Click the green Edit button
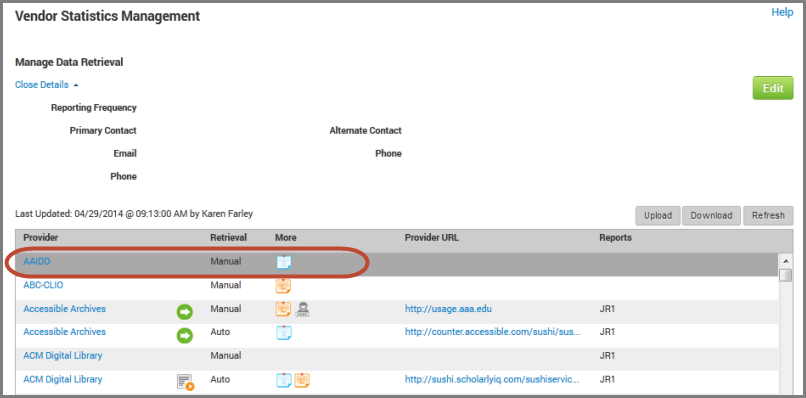 [x=773, y=88]
